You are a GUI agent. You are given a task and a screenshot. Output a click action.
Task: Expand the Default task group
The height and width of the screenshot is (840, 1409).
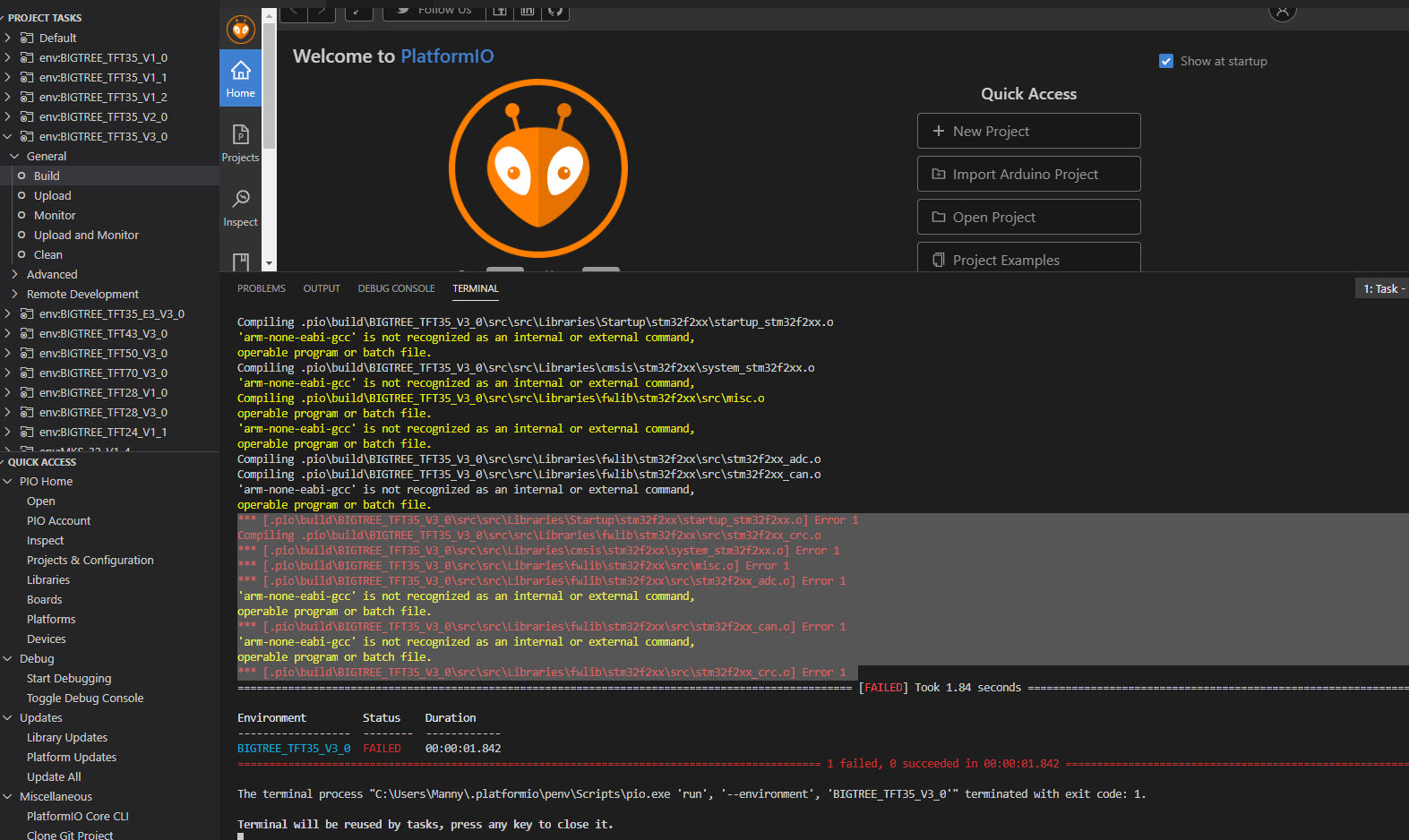[x=8, y=38]
